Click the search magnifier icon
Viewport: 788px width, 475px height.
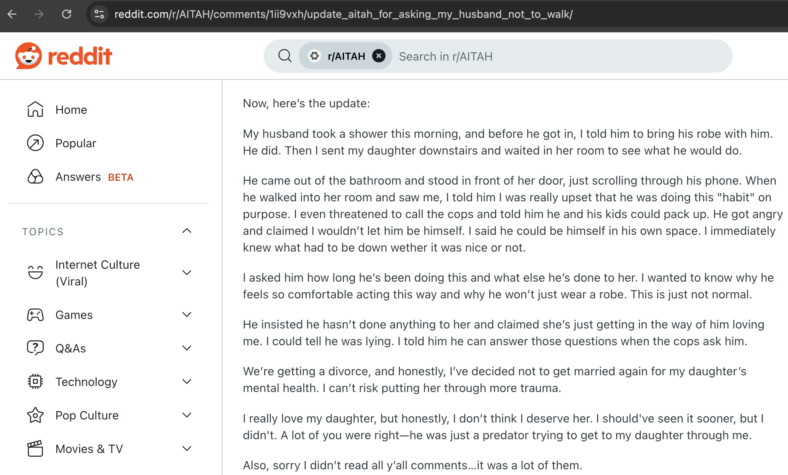pyautogui.click(x=284, y=56)
